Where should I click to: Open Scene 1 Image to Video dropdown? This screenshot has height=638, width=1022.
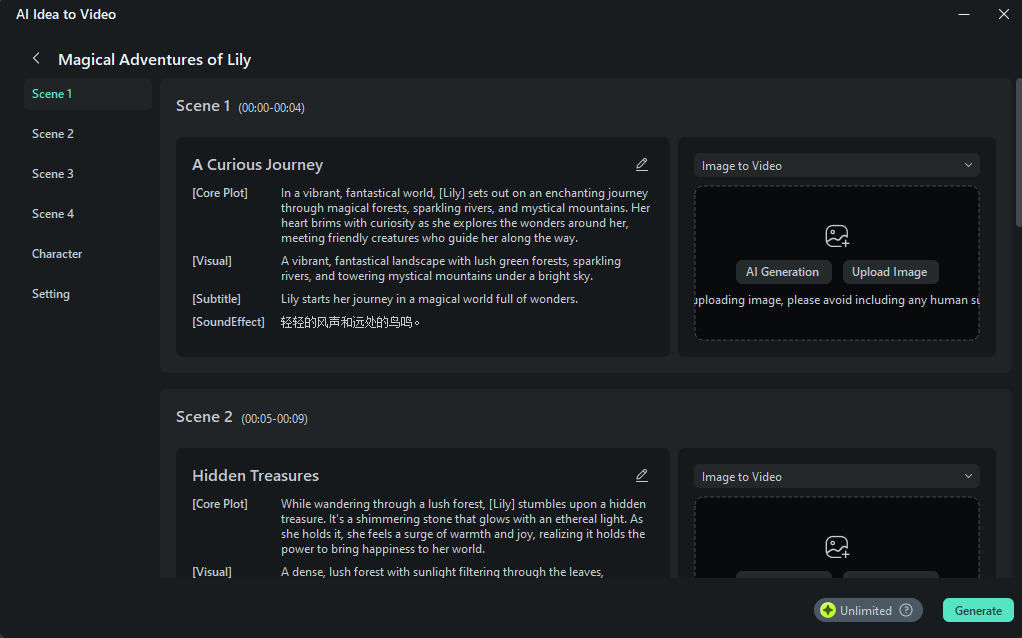coord(837,166)
